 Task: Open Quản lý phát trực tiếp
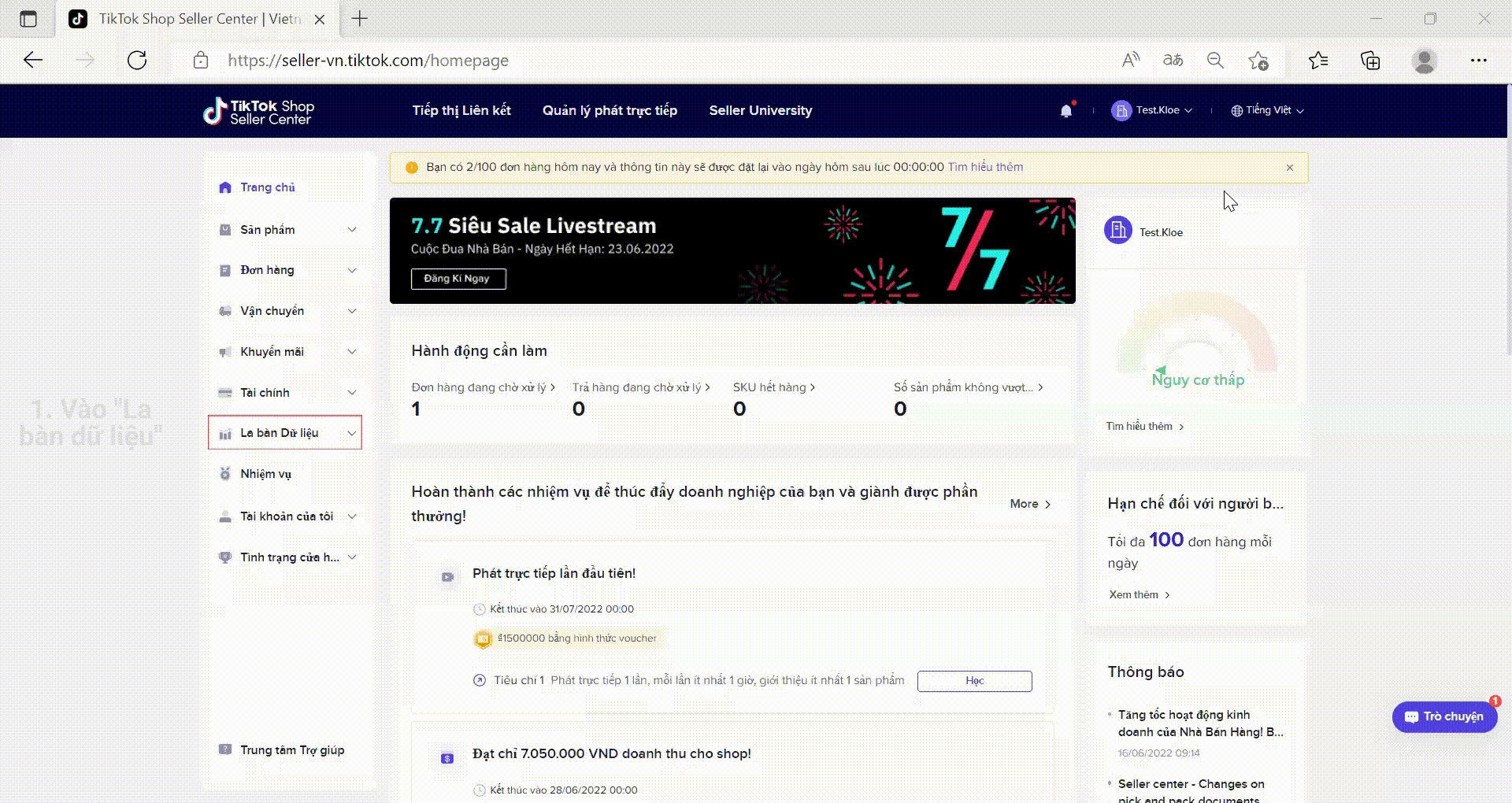(610, 111)
